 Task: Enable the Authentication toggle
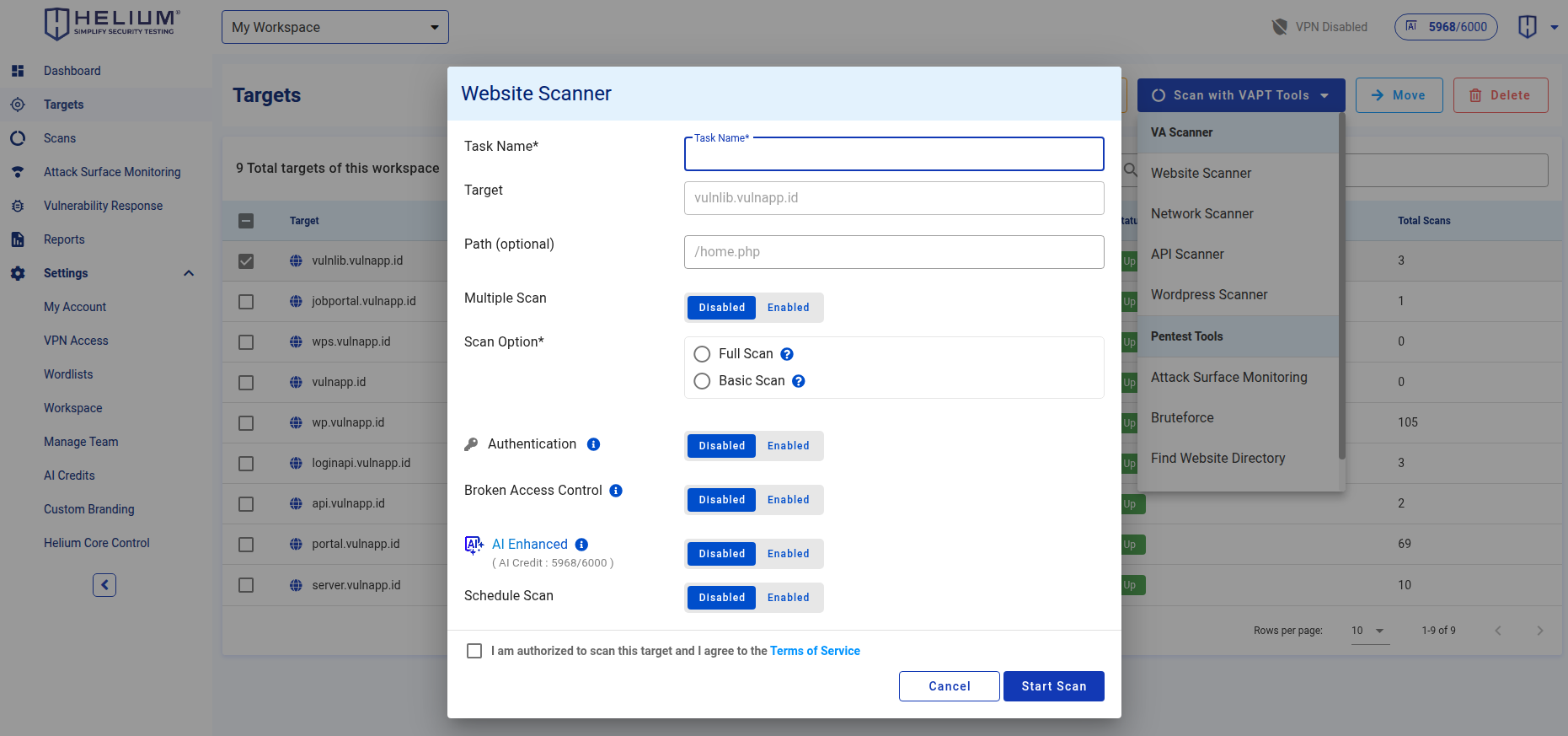click(789, 446)
